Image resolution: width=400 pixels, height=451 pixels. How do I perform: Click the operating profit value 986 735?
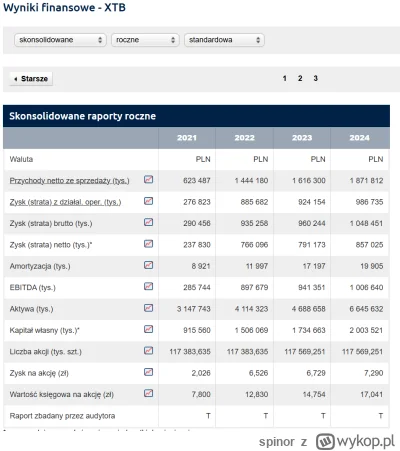coord(369,202)
